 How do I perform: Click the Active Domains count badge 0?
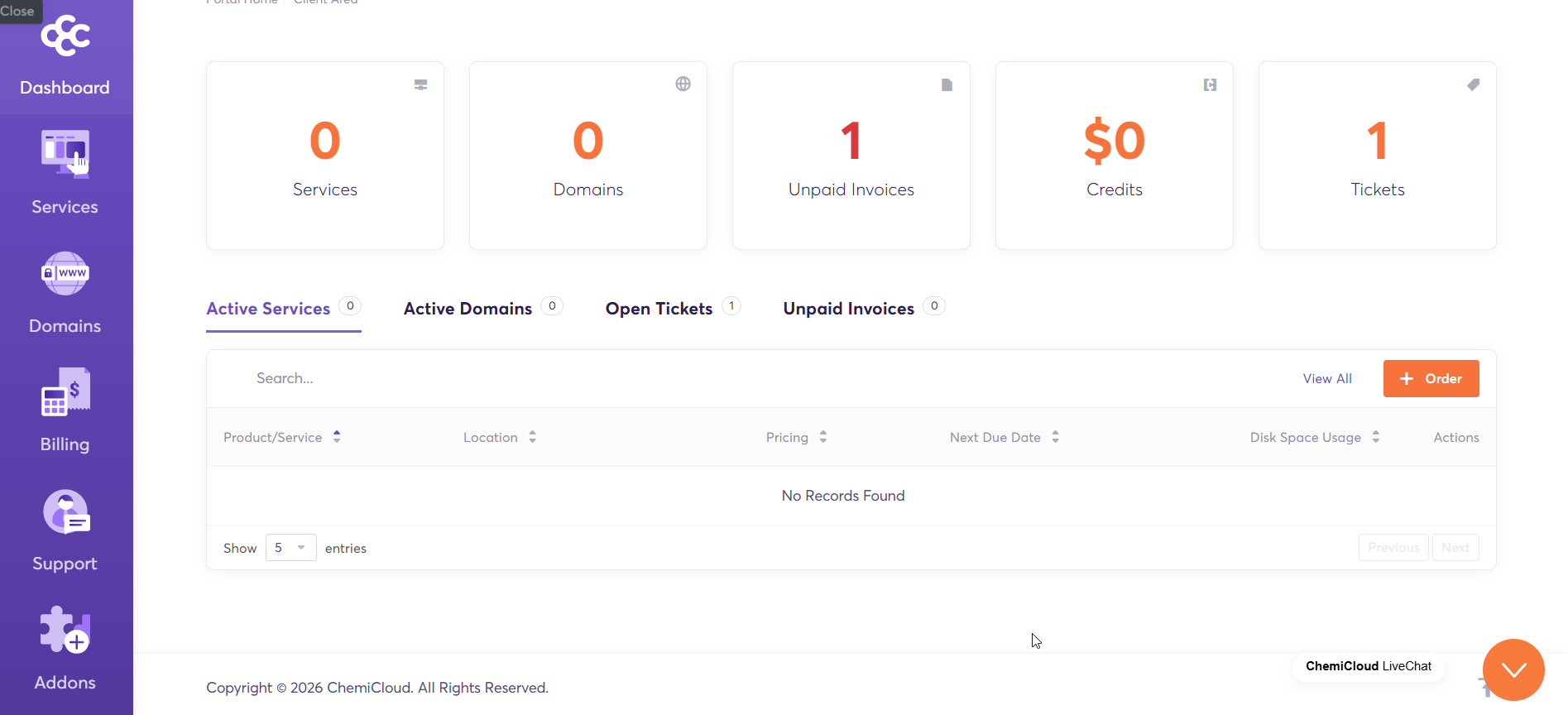(x=552, y=306)
